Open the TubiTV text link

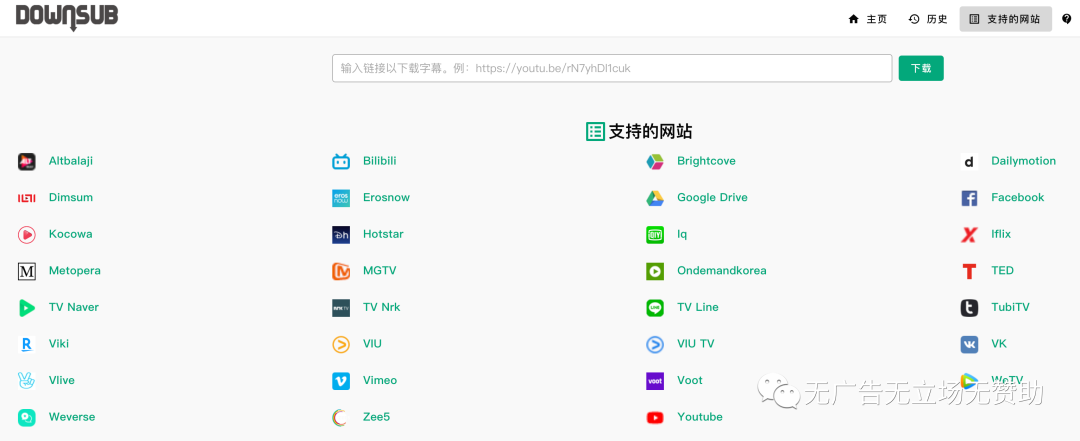1010,307
